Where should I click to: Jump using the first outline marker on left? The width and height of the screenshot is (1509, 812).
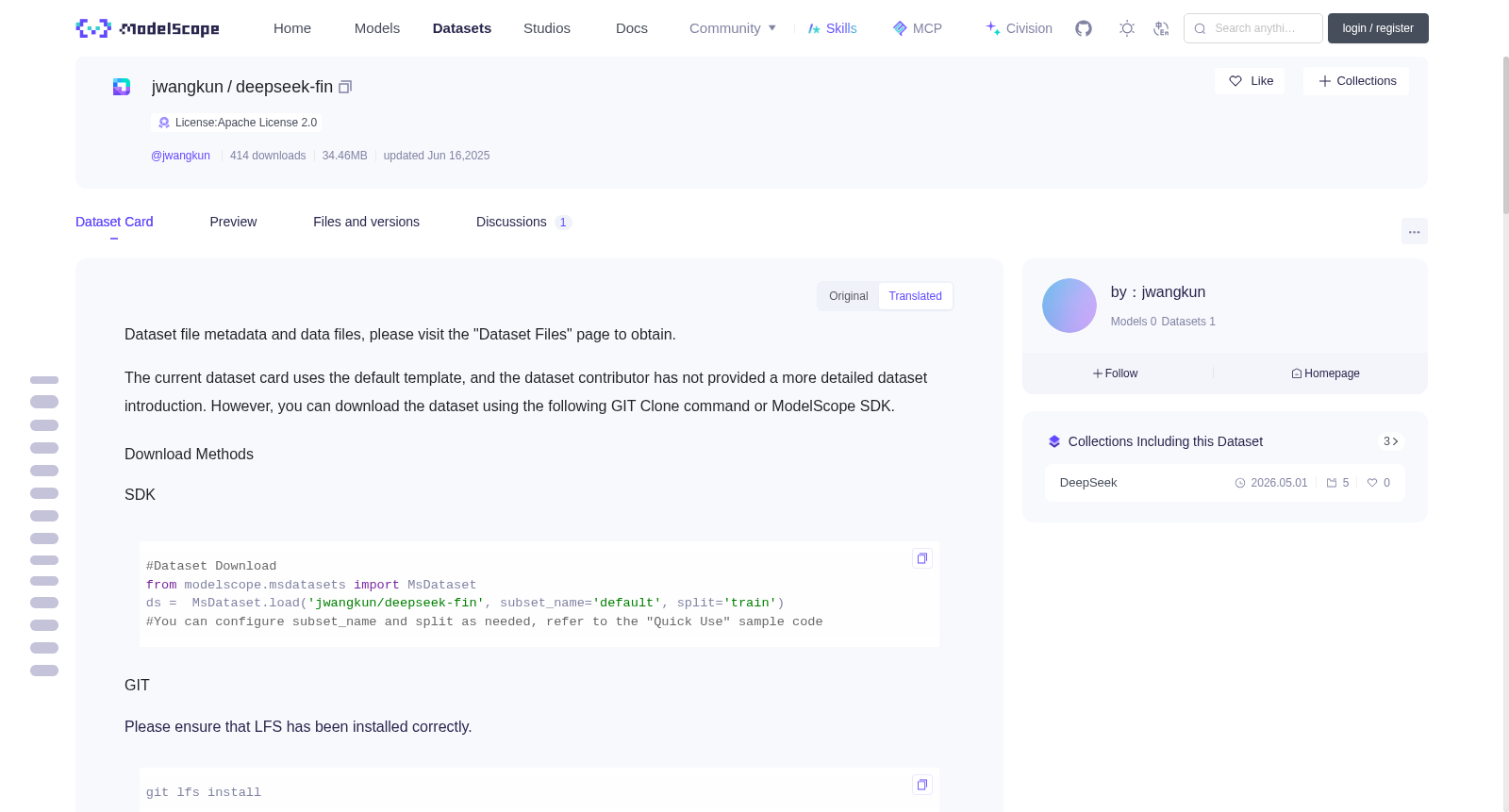[44, 380]
